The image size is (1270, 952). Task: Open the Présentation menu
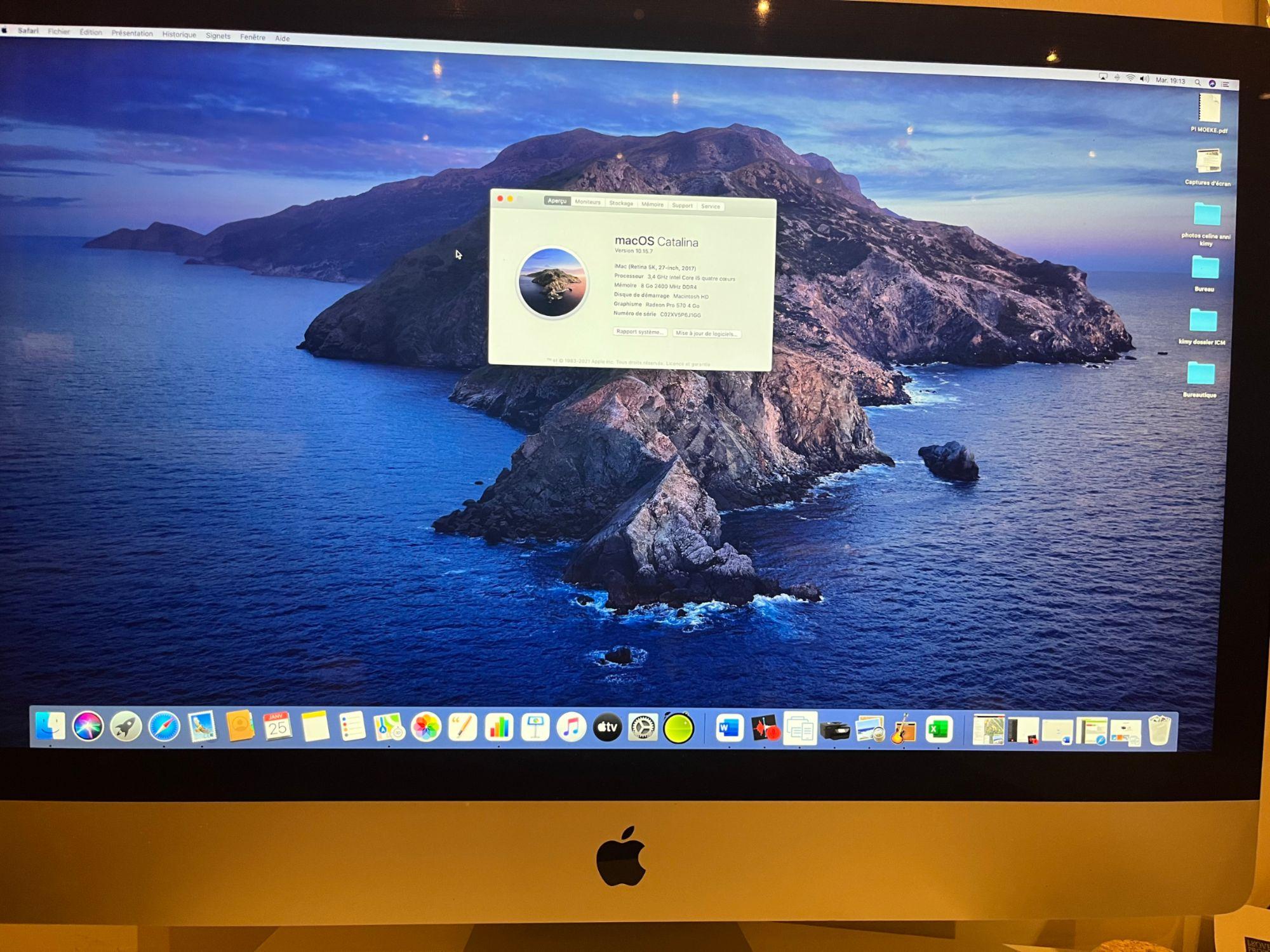pos(132,33)
